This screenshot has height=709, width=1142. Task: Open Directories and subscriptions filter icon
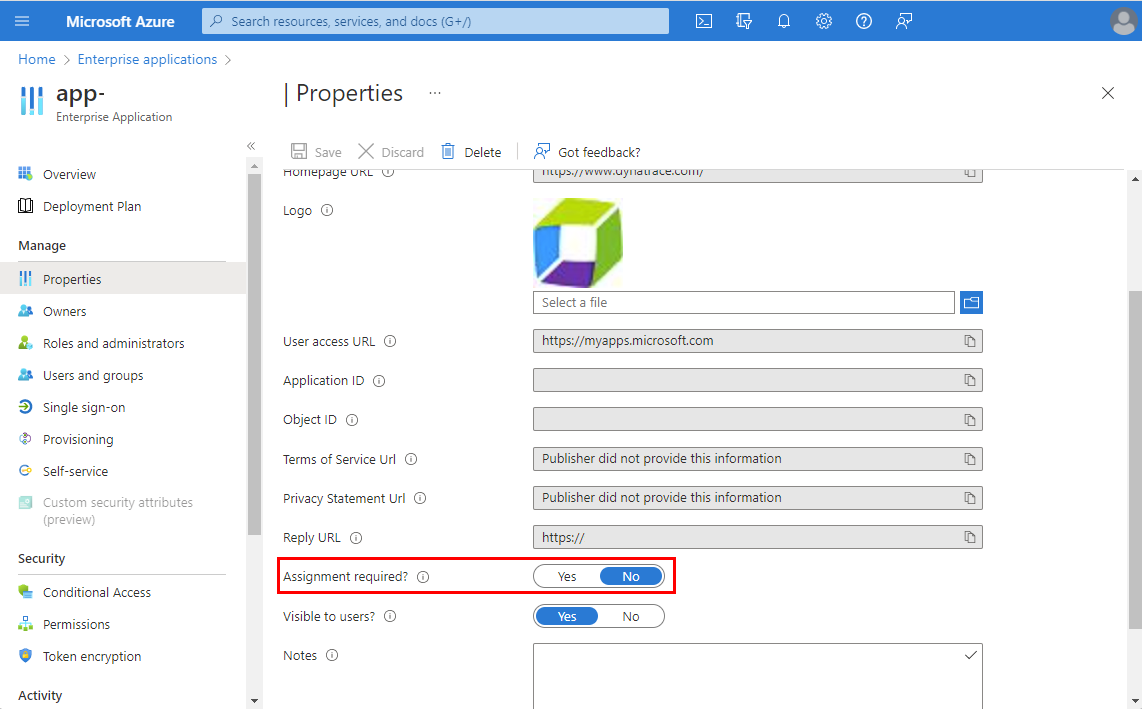coord(744,21)
